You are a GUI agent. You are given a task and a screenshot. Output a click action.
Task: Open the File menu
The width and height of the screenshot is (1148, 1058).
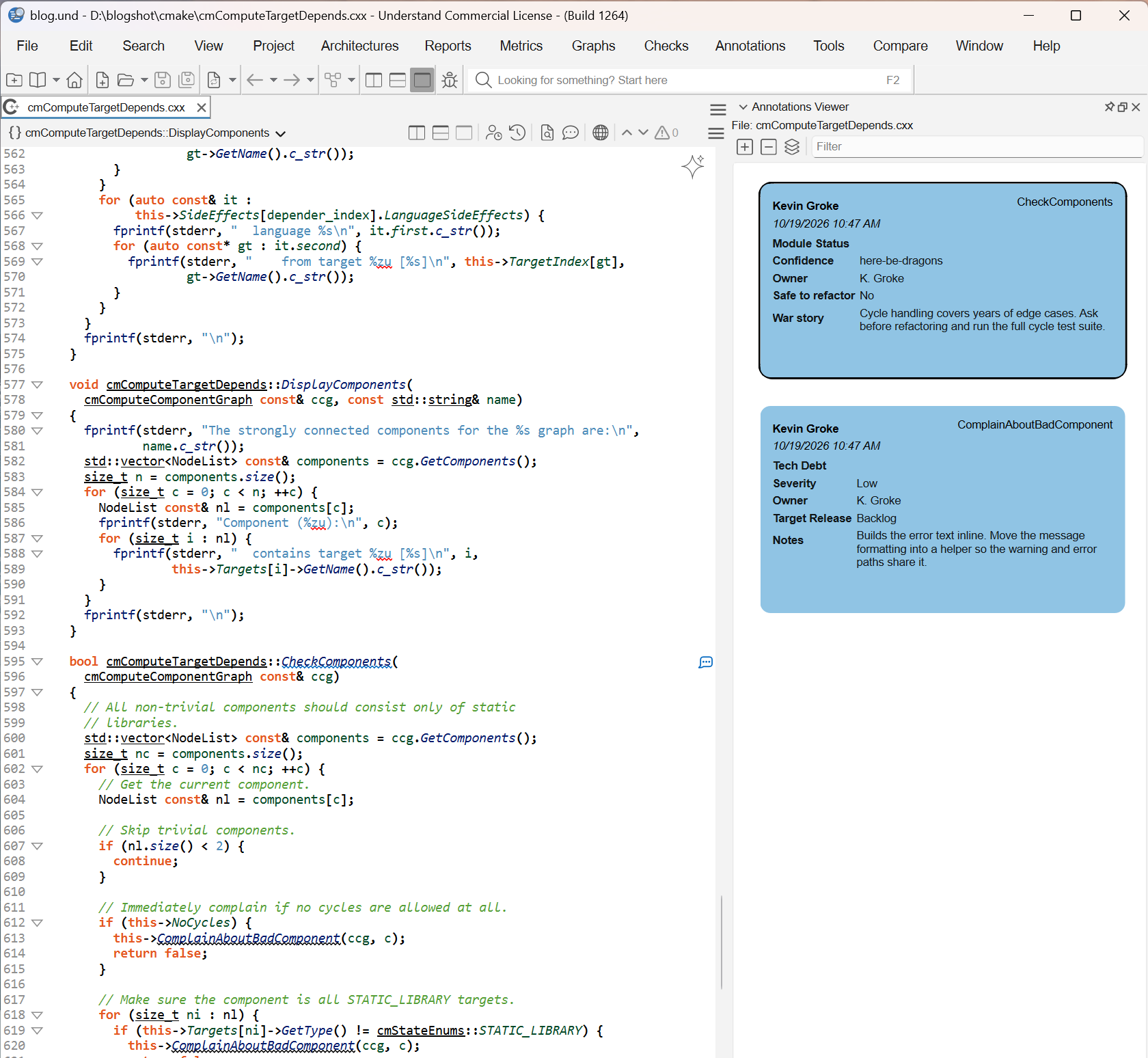click(x=27, y=46)
